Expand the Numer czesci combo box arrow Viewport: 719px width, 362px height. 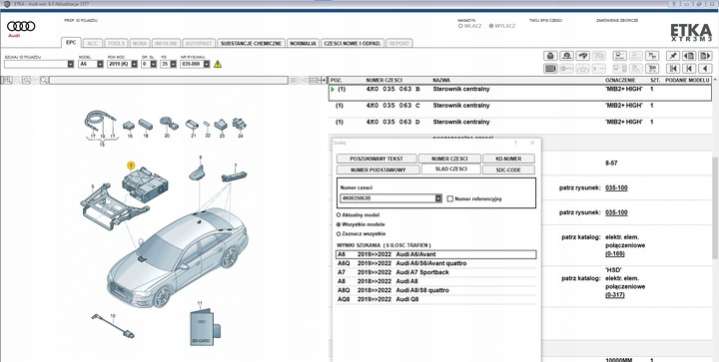[438, 198]
